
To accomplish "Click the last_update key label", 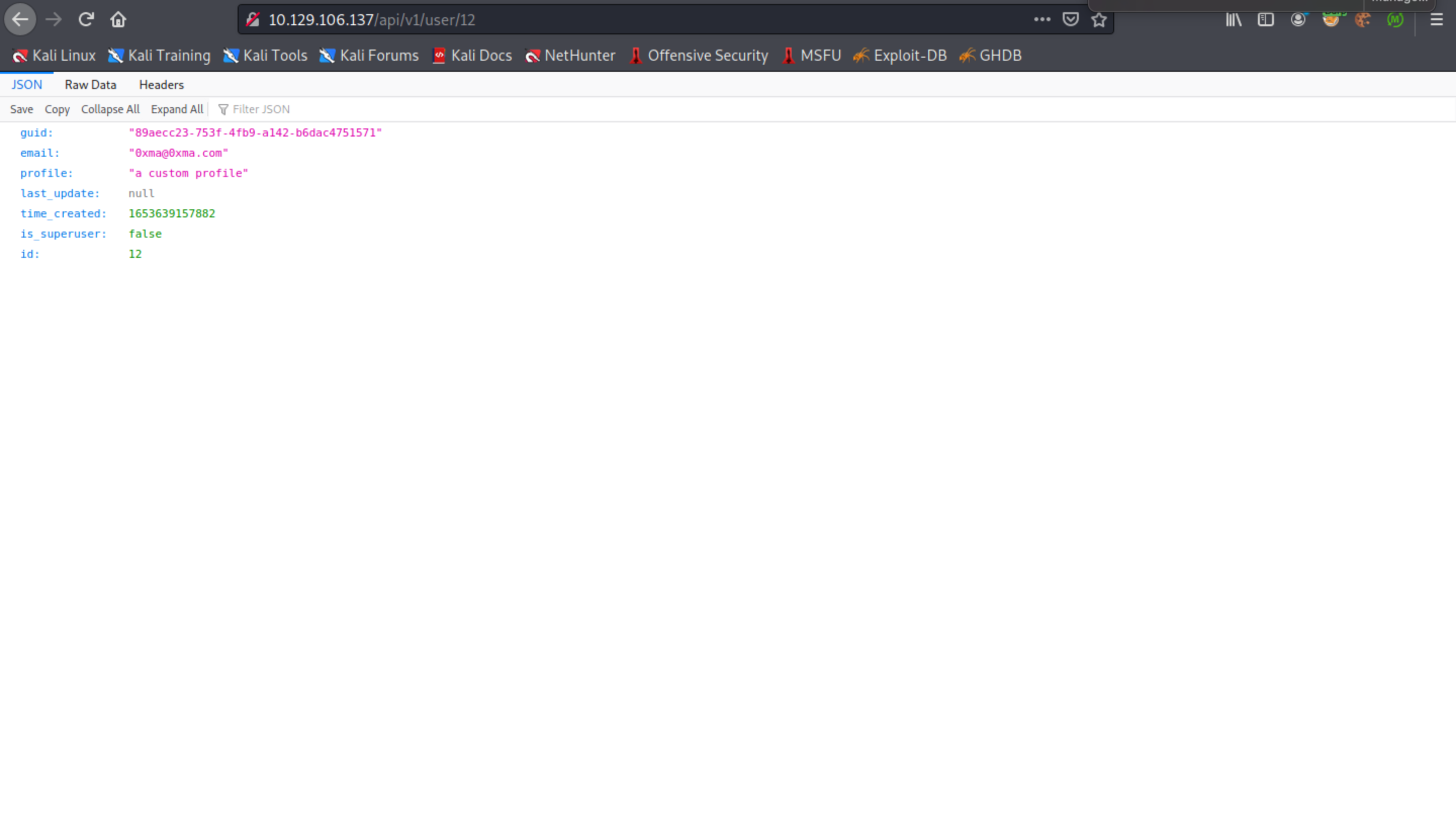I will point(60,194).
